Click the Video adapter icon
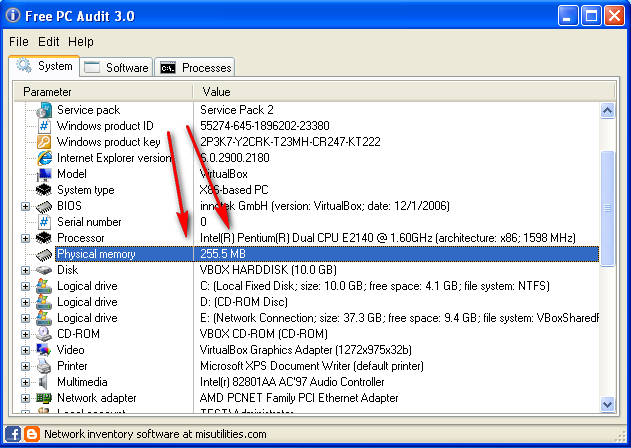Viewport: 631px width, 448px height. [44, 350]
